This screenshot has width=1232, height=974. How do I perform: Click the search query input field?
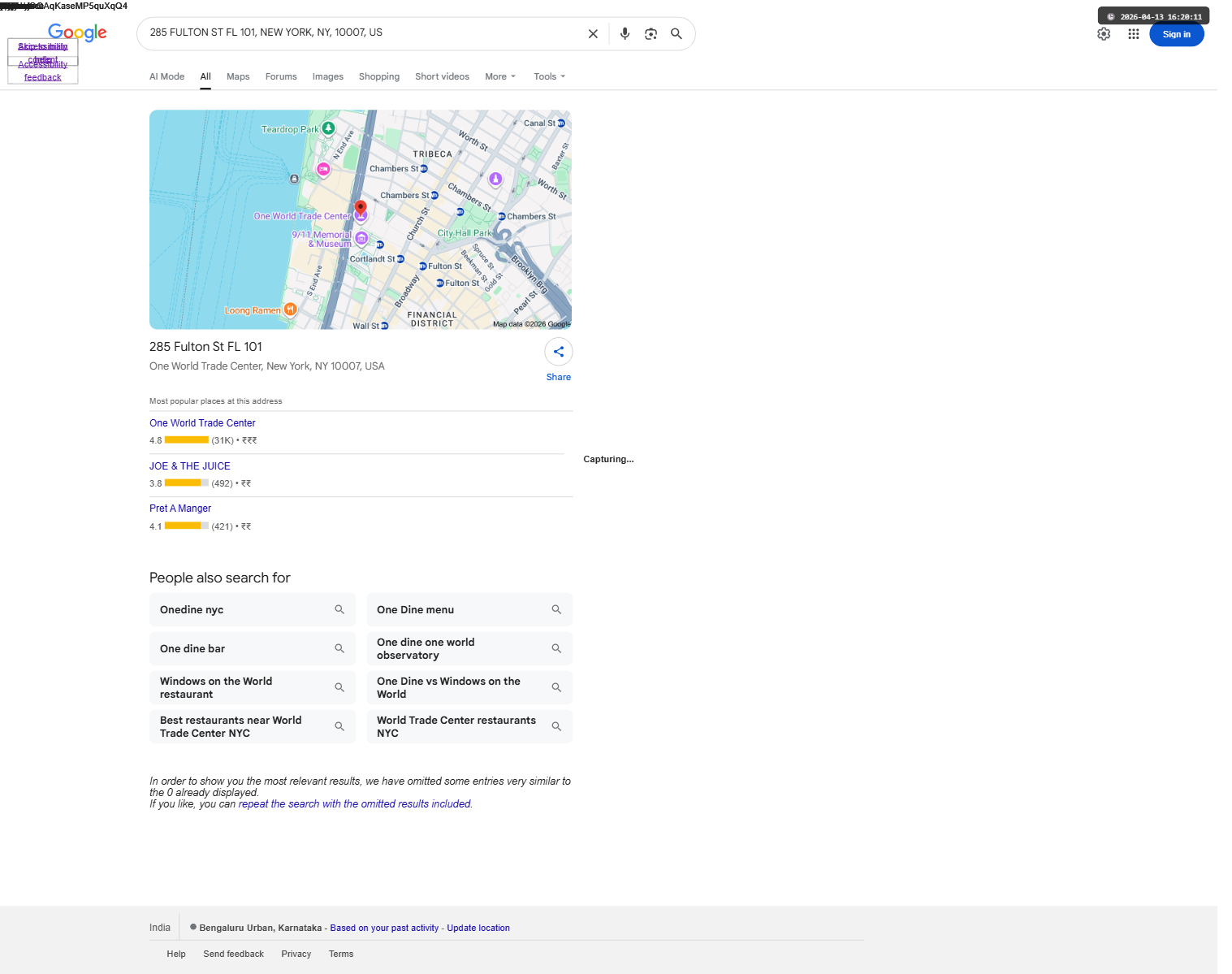pos(361,32)
